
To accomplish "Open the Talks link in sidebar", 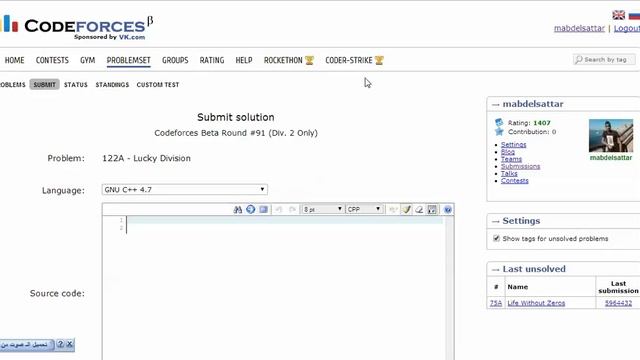I will (x=509, y=173).
